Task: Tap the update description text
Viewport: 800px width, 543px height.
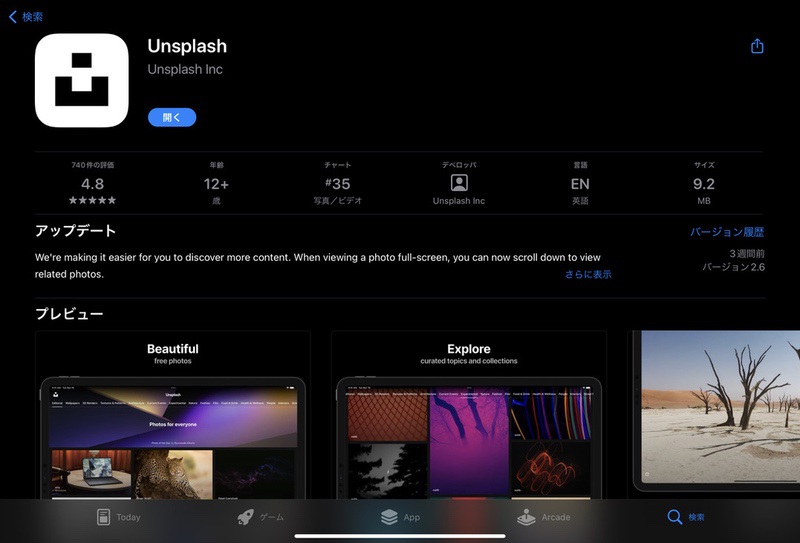Action: point(317,265)
